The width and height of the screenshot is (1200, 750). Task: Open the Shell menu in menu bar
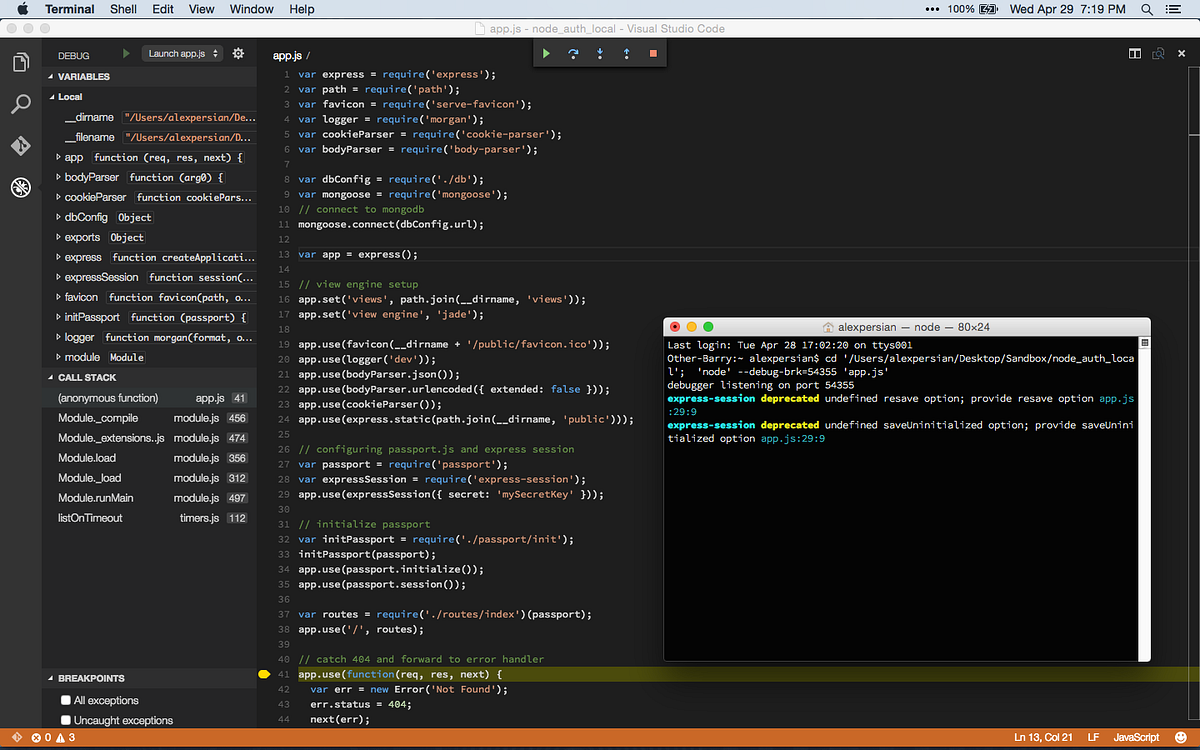(123, 9)
